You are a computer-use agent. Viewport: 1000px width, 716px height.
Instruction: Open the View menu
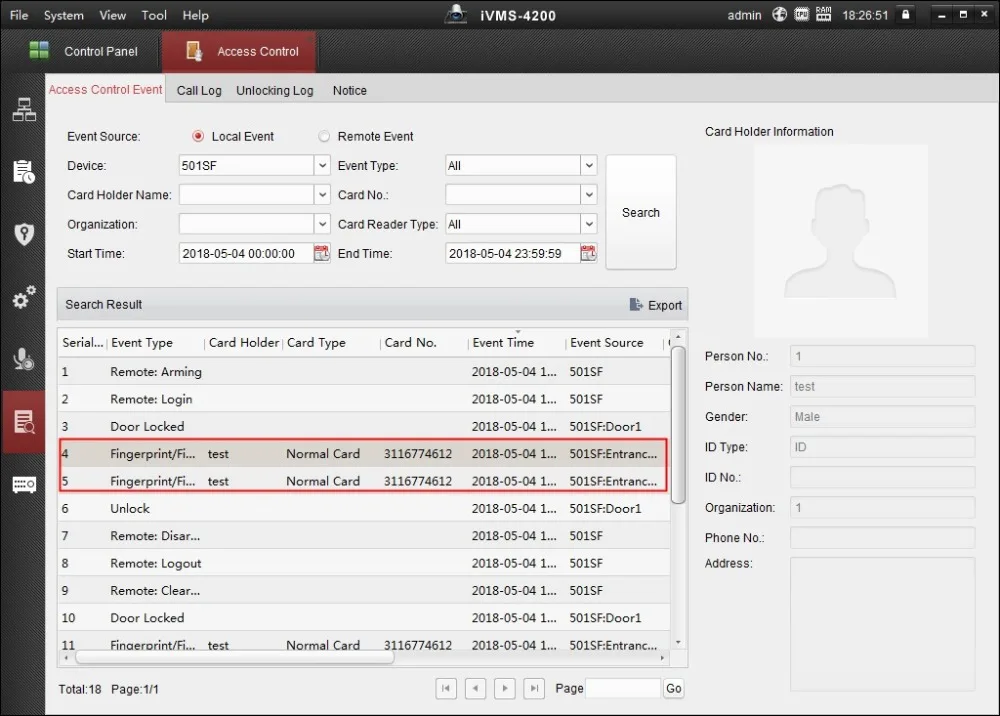[x=112, y=15]
